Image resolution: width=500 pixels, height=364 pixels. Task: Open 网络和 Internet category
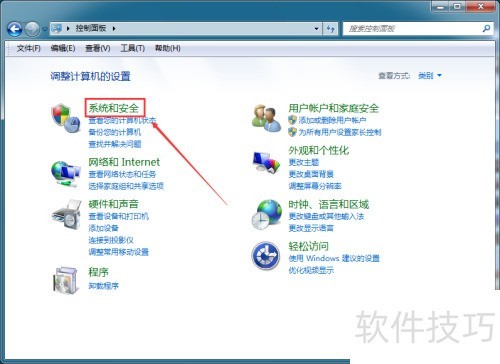(x=124, y=162)
